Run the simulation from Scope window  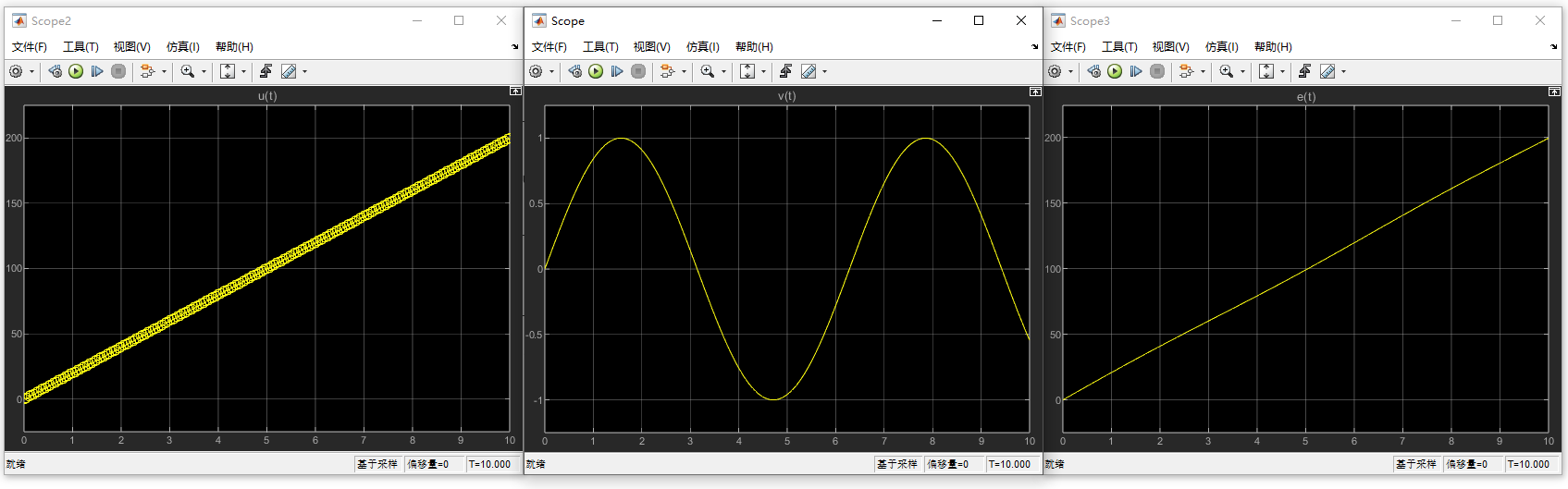(596, 71)
